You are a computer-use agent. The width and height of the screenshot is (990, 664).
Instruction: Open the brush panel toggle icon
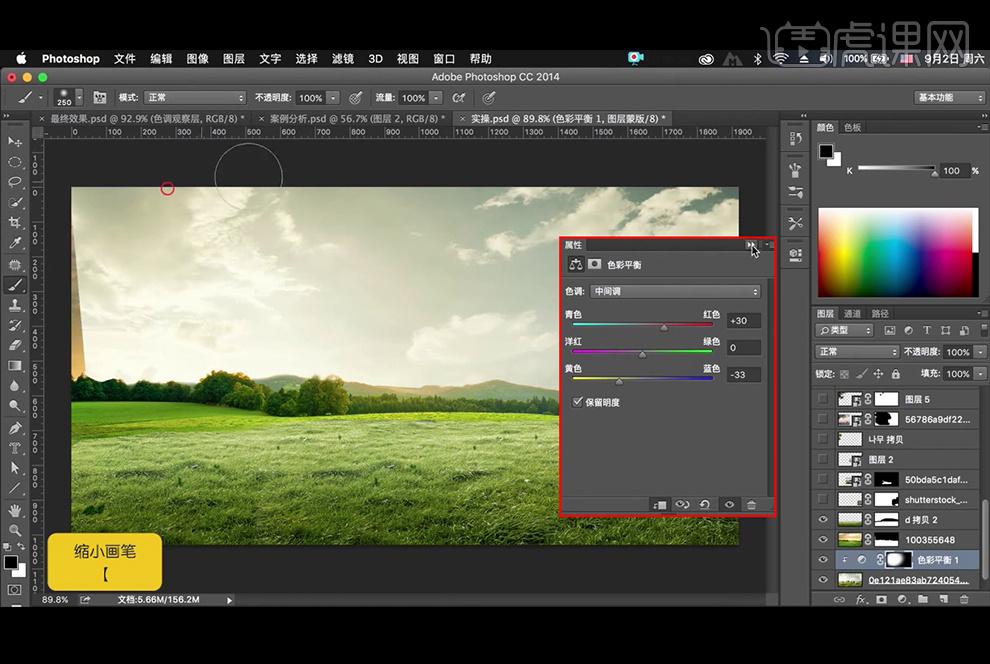100,98
